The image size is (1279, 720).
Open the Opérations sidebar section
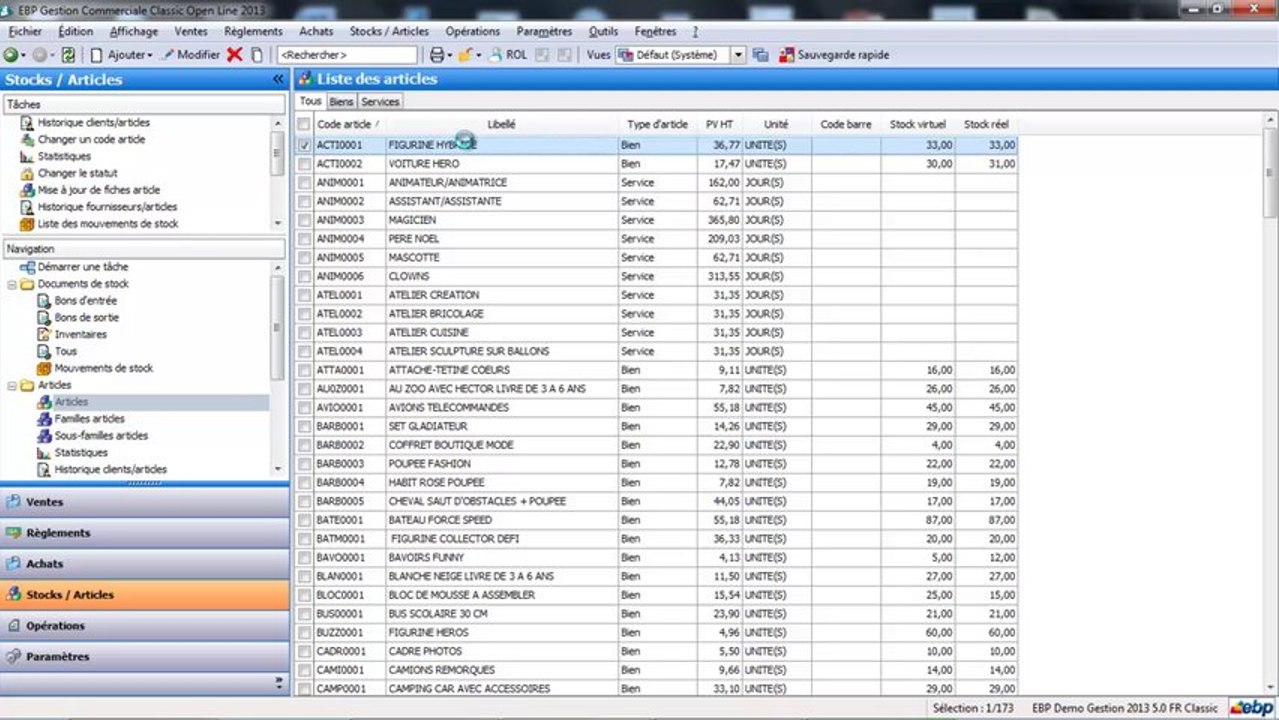coord(145,626)
